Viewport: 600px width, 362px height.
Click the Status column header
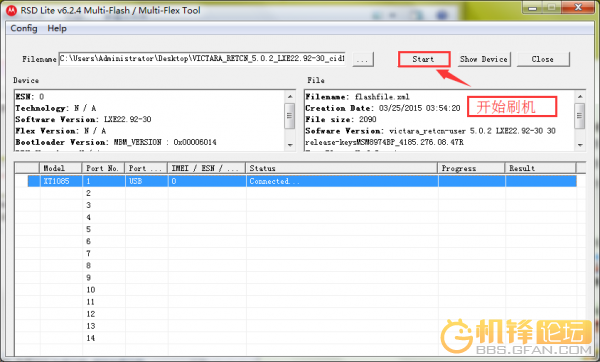[341, 168]
